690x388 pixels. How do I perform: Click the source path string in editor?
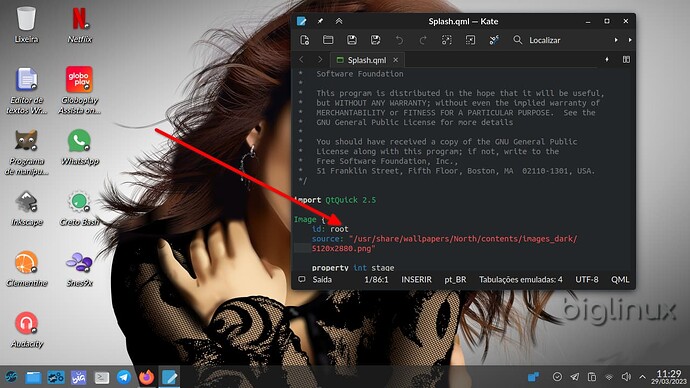[444, 243]
